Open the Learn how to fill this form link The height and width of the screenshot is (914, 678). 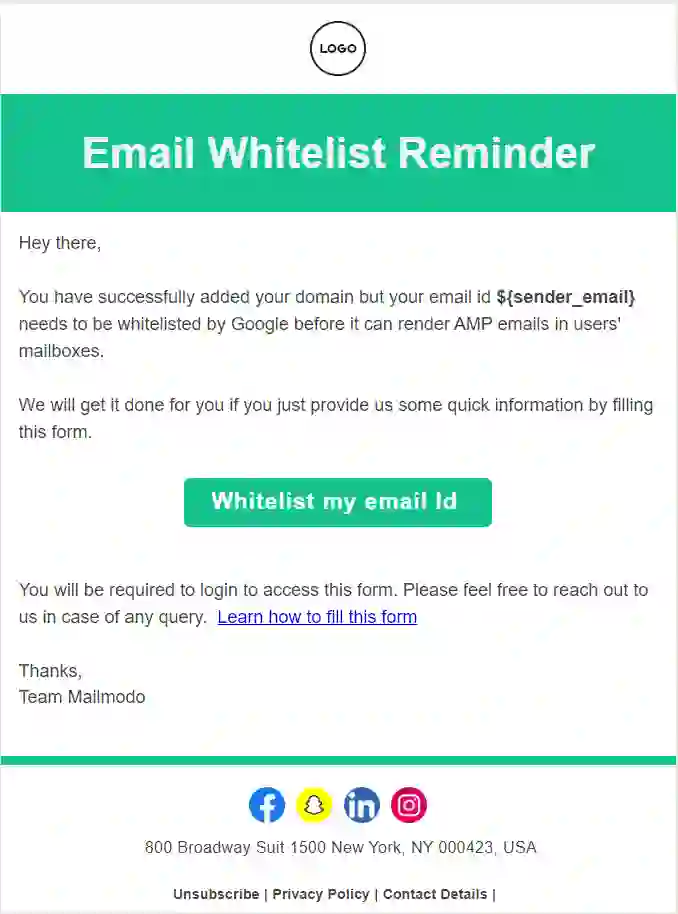pyautogui.click(x=316, y=616)
